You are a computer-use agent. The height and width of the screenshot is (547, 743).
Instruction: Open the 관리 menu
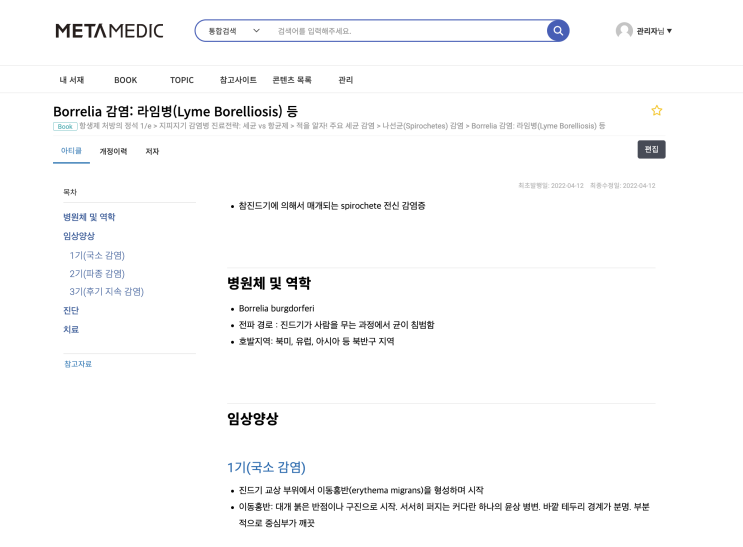(345, 80)
